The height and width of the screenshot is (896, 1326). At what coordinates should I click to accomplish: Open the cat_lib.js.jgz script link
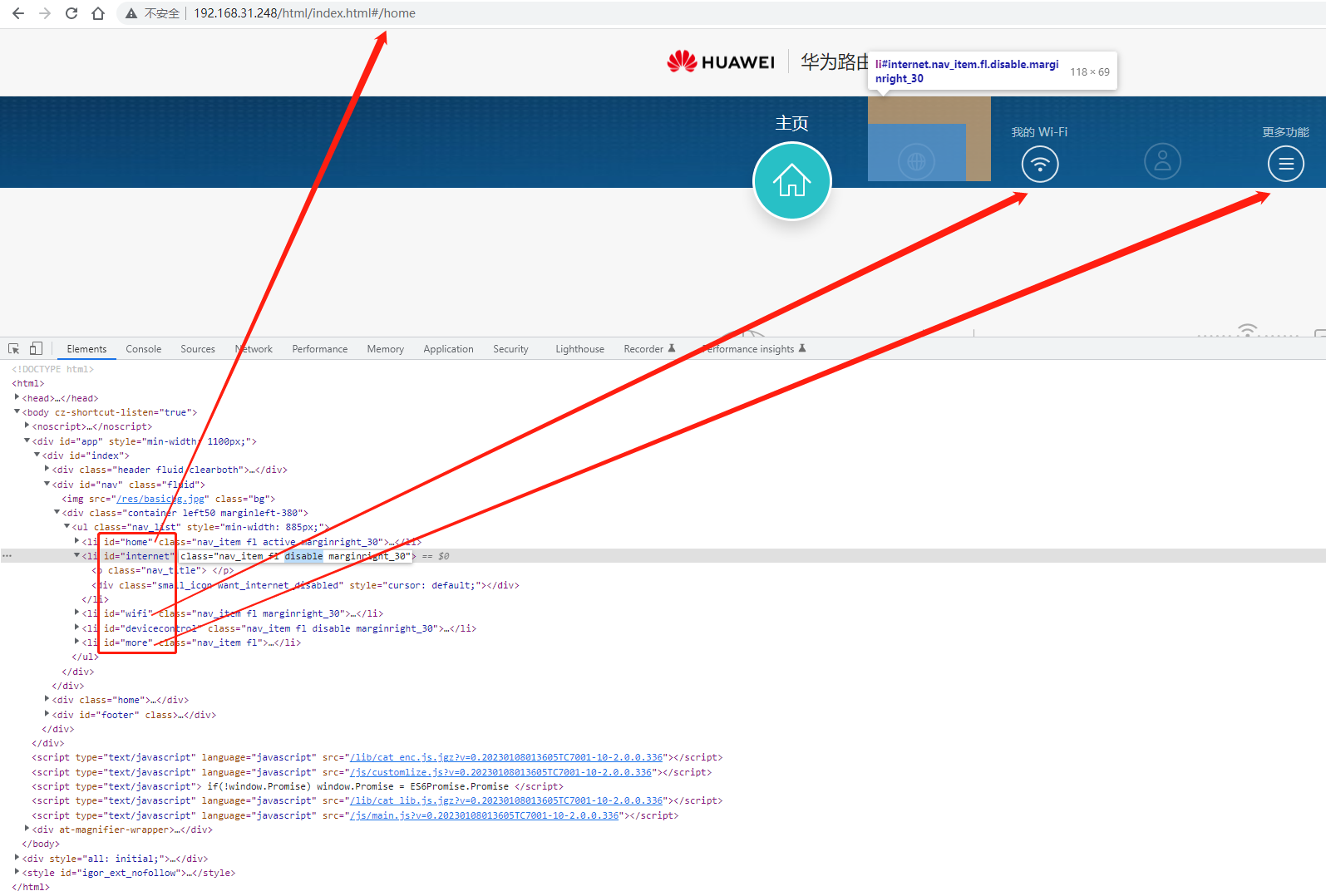pyautogui.click(x=506, y=800)
